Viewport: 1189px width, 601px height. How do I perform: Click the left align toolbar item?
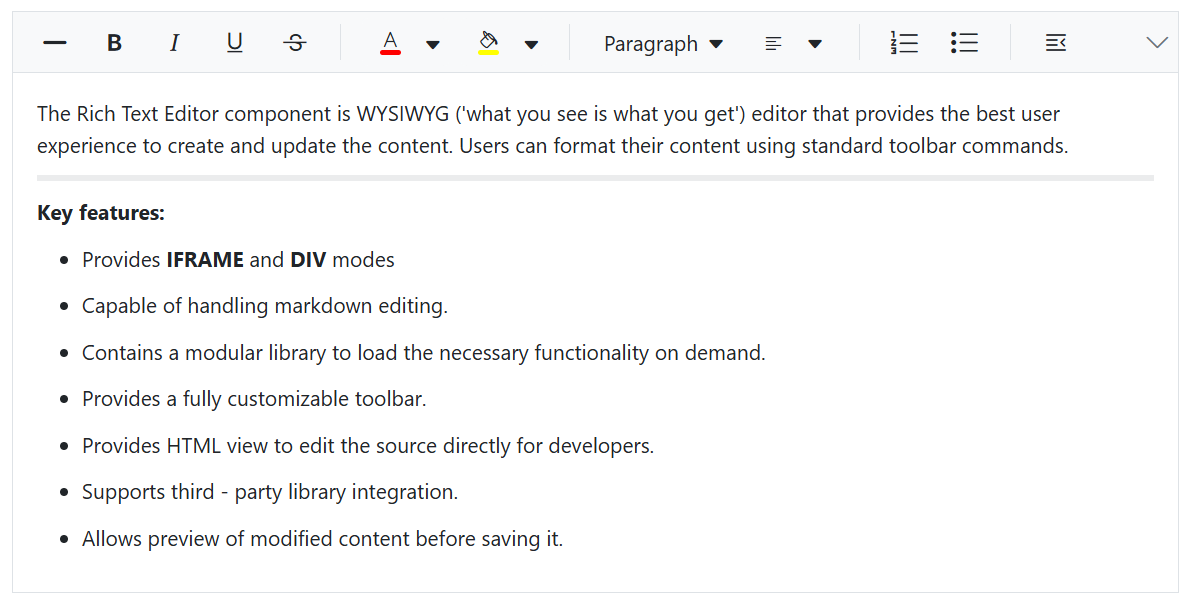pos(772,43)
